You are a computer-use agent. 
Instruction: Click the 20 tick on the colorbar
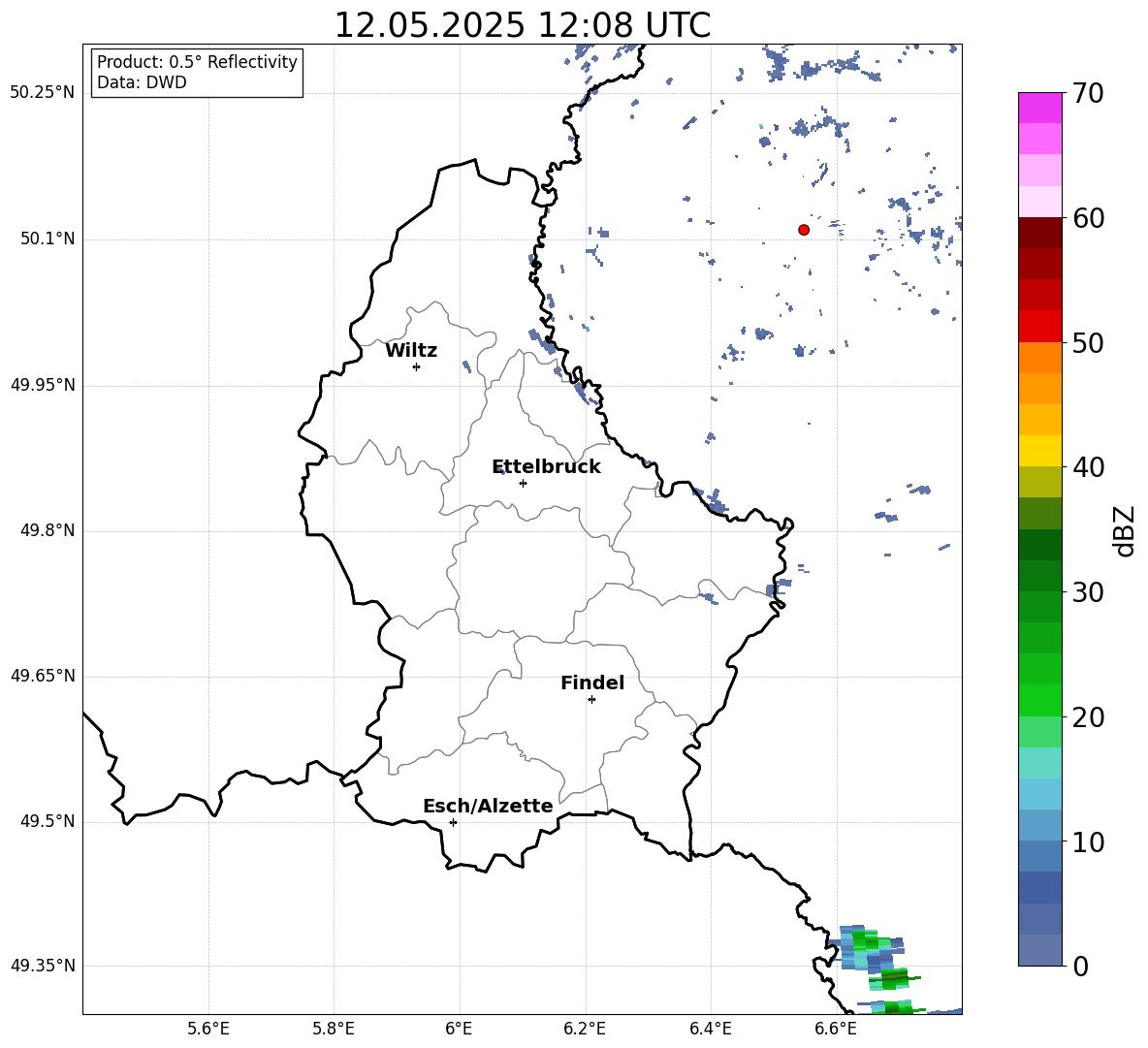(x=1088, y=717)
